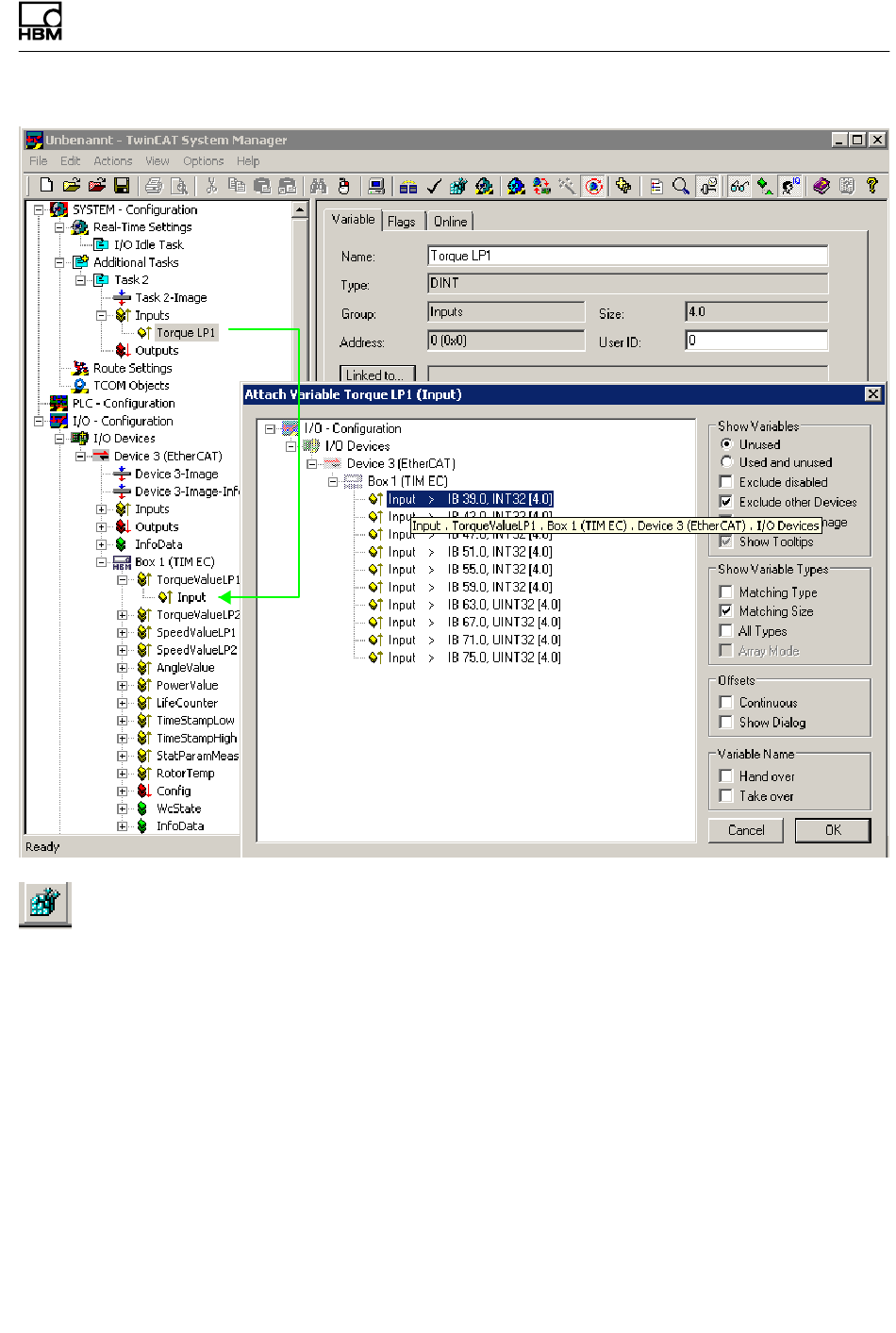Expand RotorTemp node

[122, 774]
